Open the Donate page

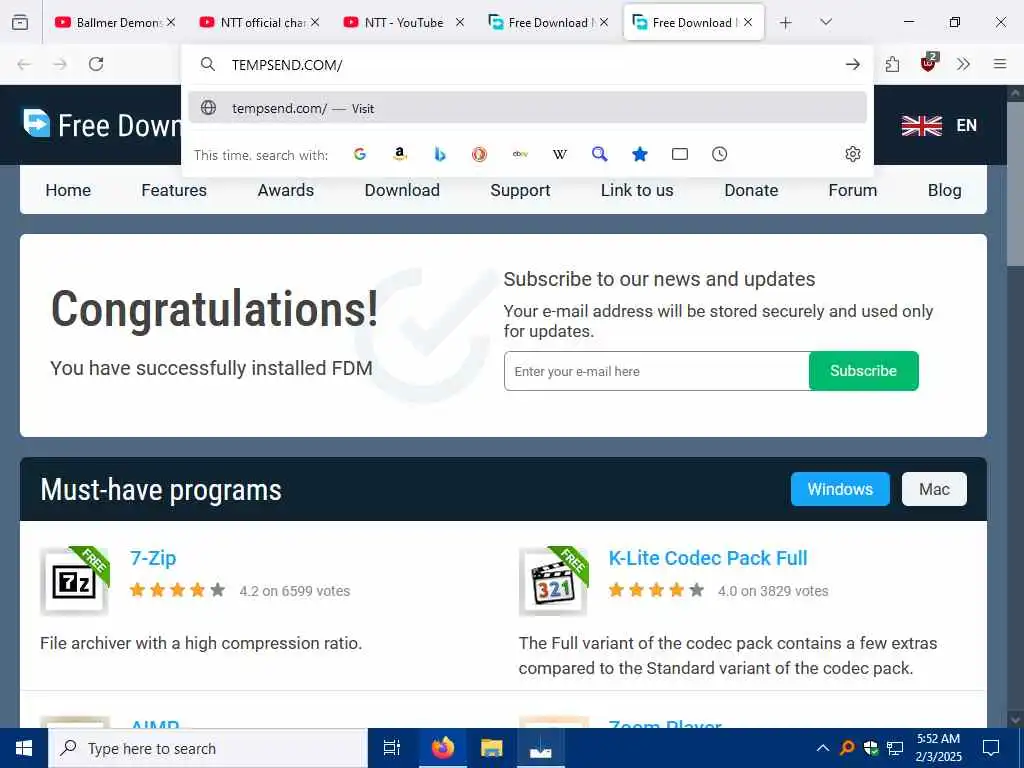pos(751,190)
